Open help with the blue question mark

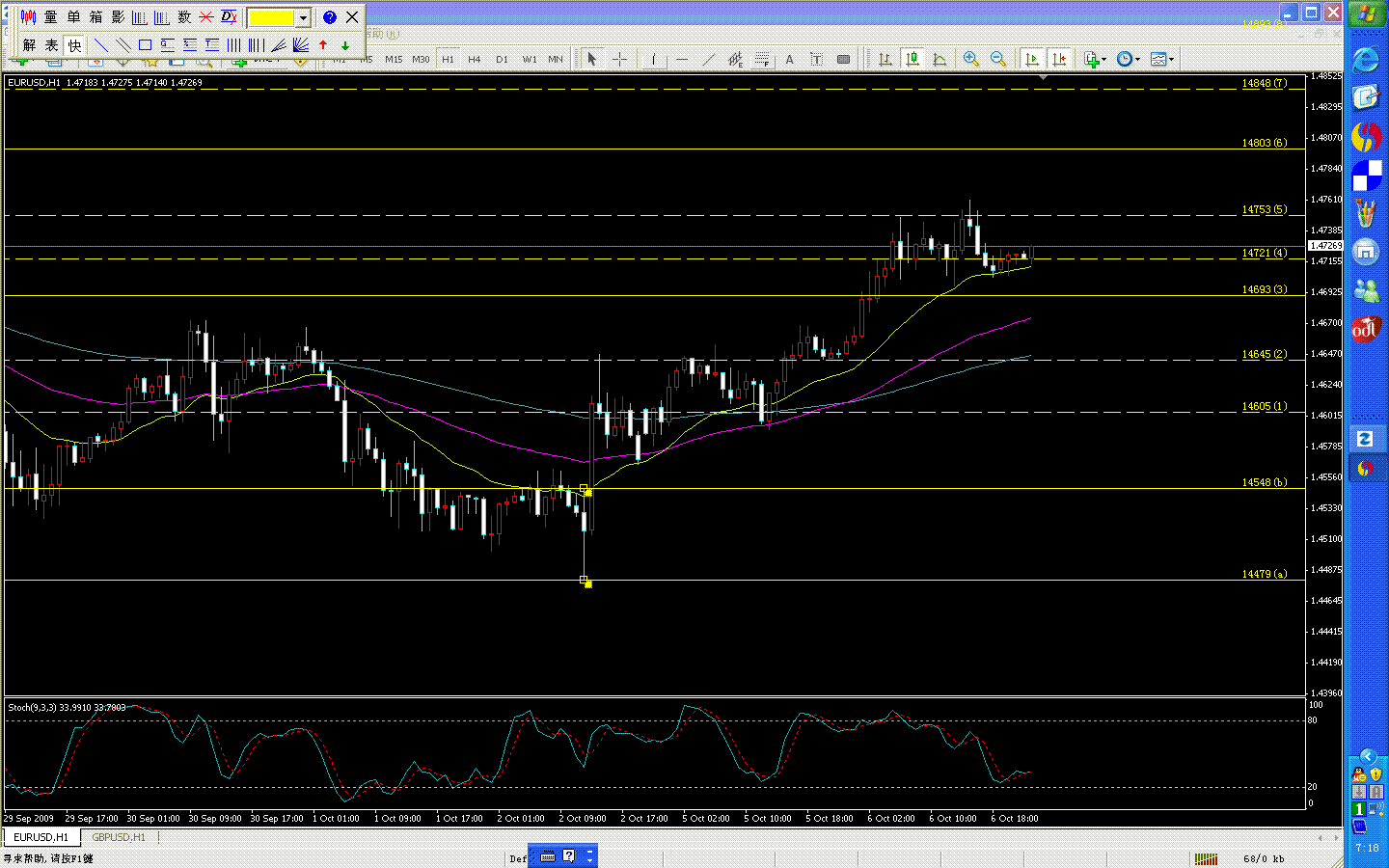[330, 17]
